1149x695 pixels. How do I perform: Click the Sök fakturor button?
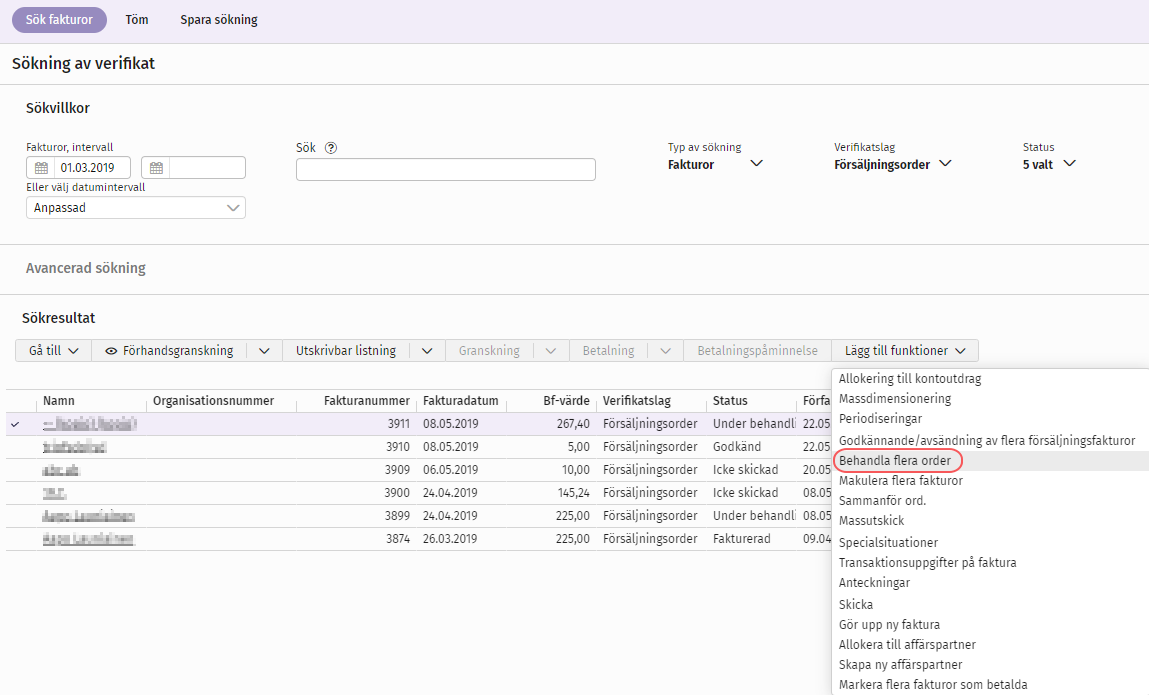click(x=59, y=20)
